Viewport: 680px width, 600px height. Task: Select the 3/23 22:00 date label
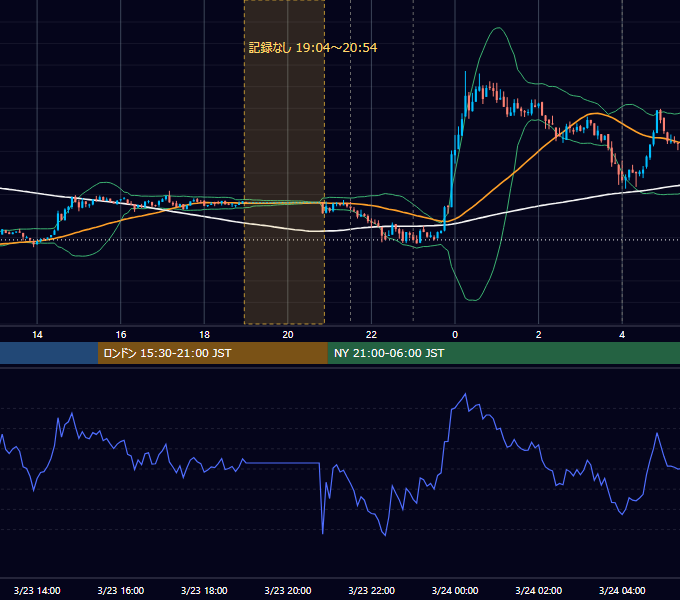[x=372, y=590]
